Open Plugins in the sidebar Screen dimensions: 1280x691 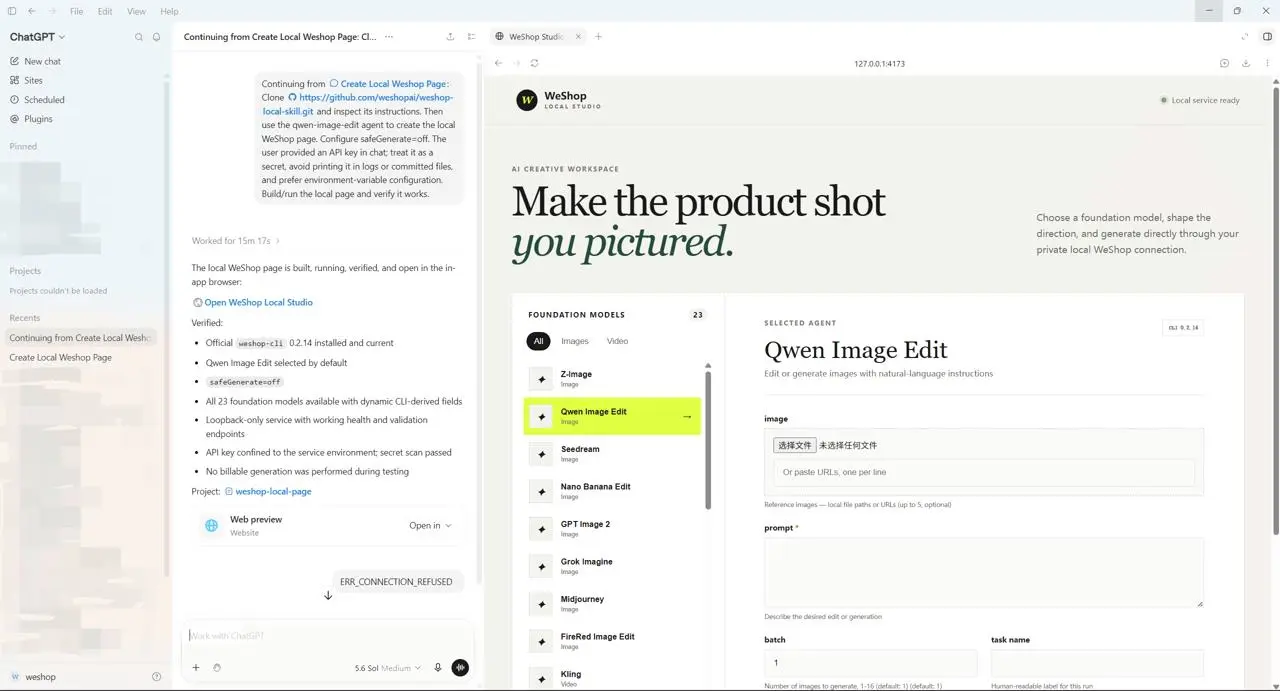(38, 119)
